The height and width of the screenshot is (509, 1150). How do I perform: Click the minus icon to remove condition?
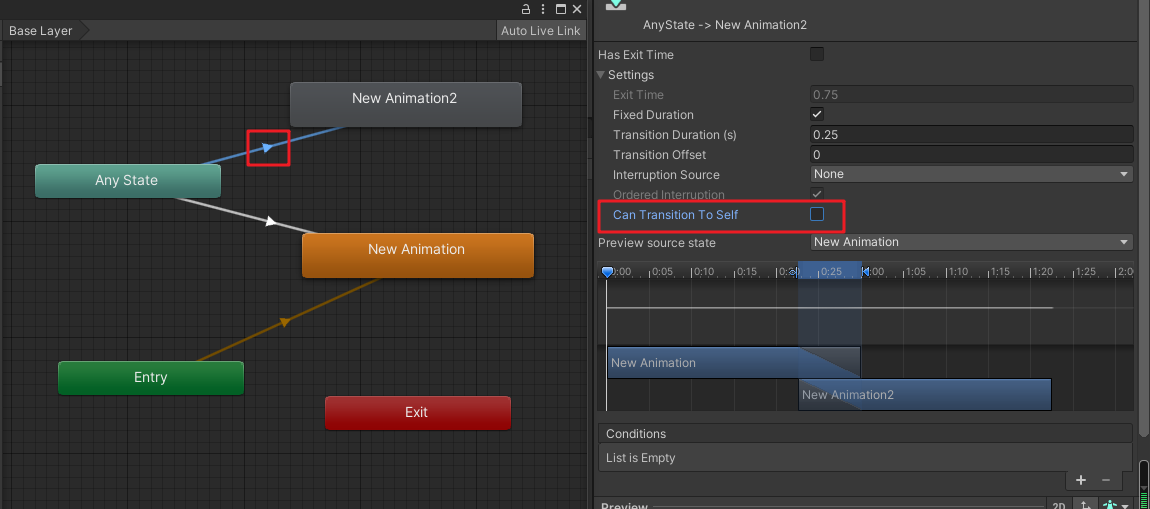[1105, 480]
